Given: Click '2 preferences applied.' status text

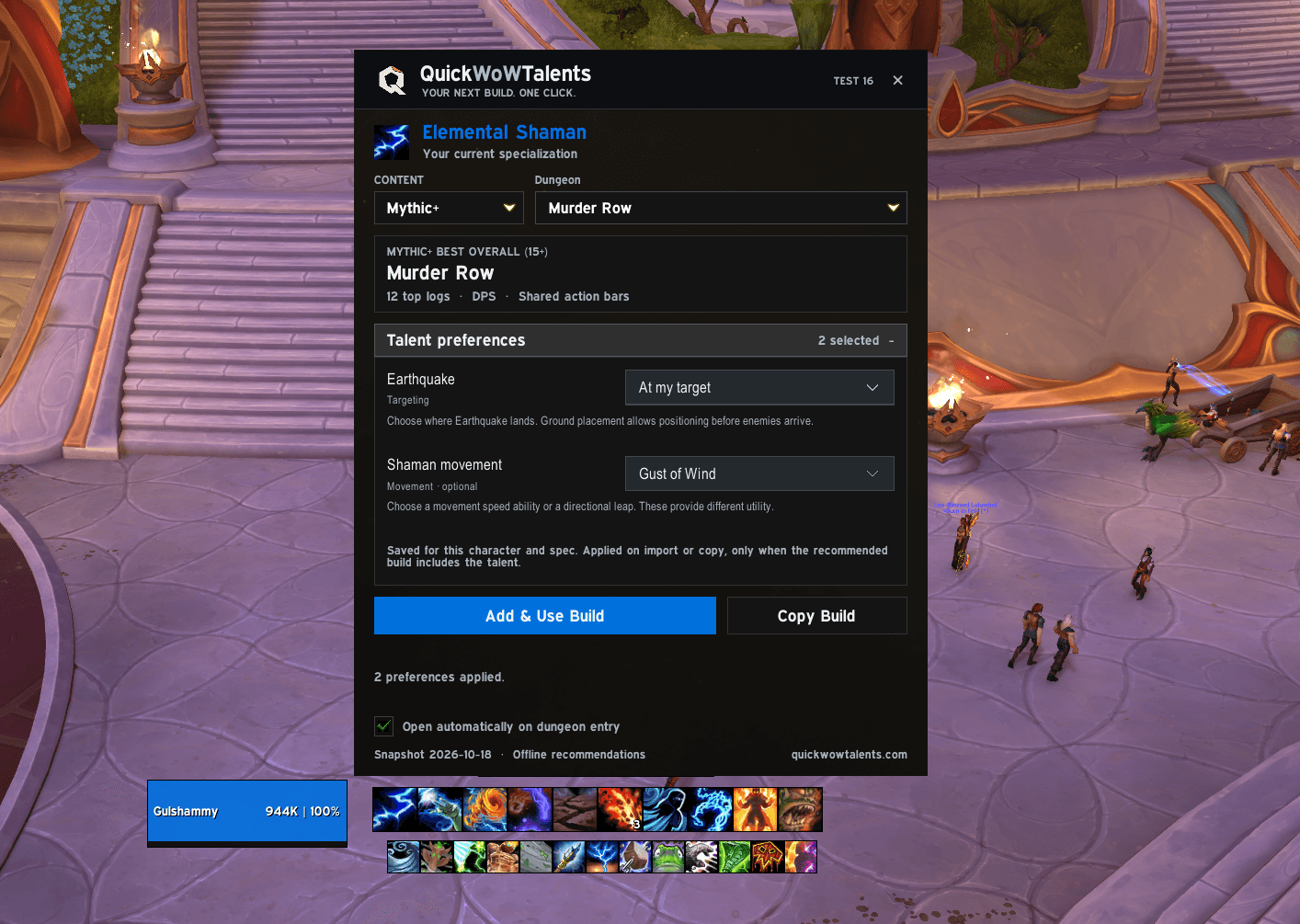Looking at the screenshot, I should (439, 677).
